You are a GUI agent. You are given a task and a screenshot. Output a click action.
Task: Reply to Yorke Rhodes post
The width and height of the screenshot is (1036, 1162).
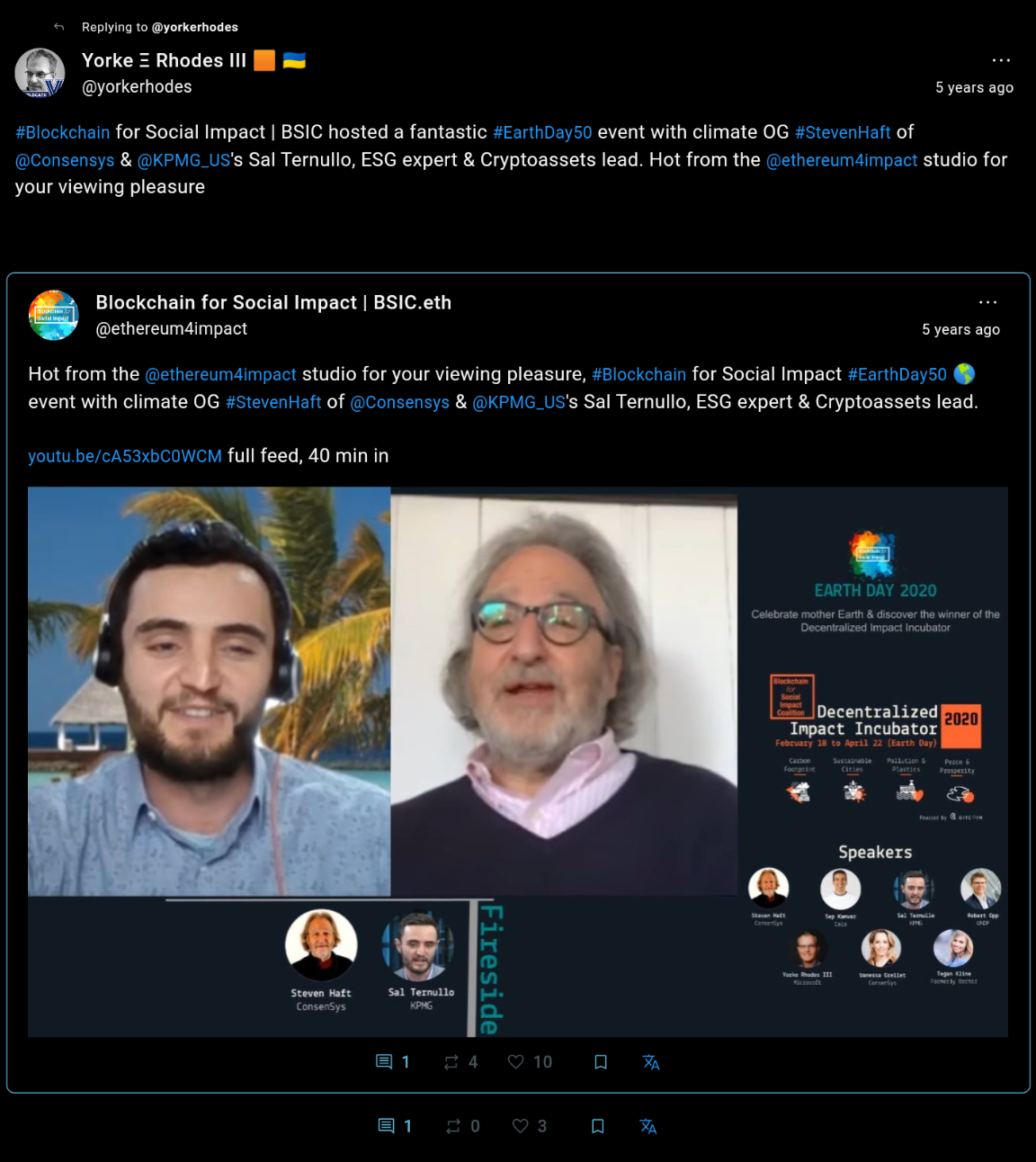coord(387,1126)
